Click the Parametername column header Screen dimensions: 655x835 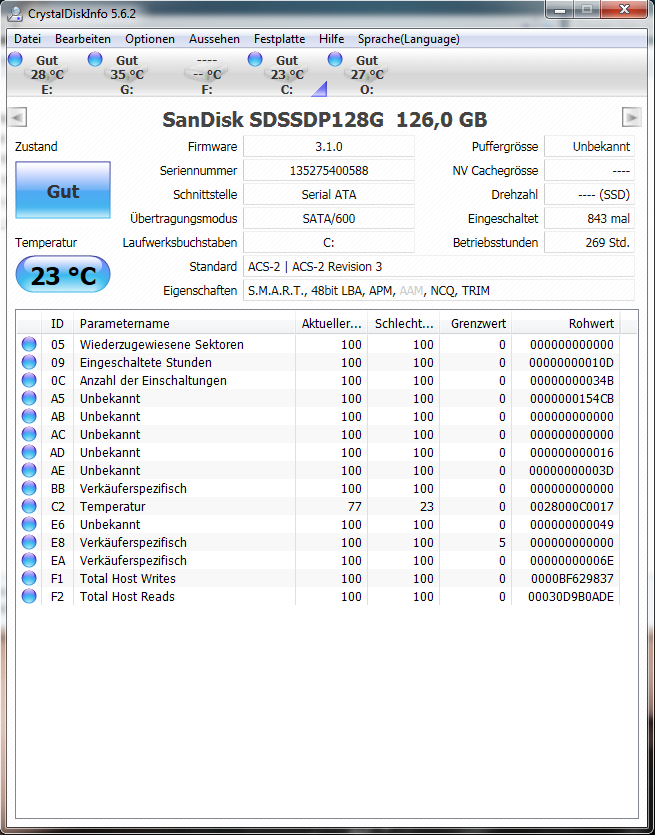pos(184,323)
